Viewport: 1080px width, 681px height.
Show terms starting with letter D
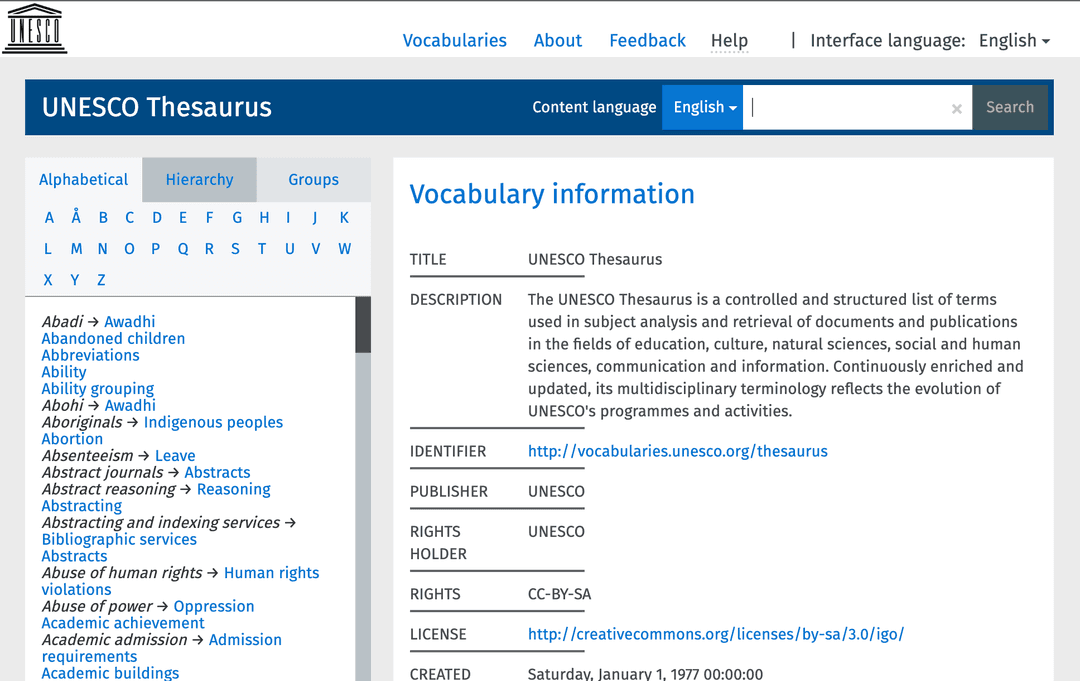coord(157,218)
